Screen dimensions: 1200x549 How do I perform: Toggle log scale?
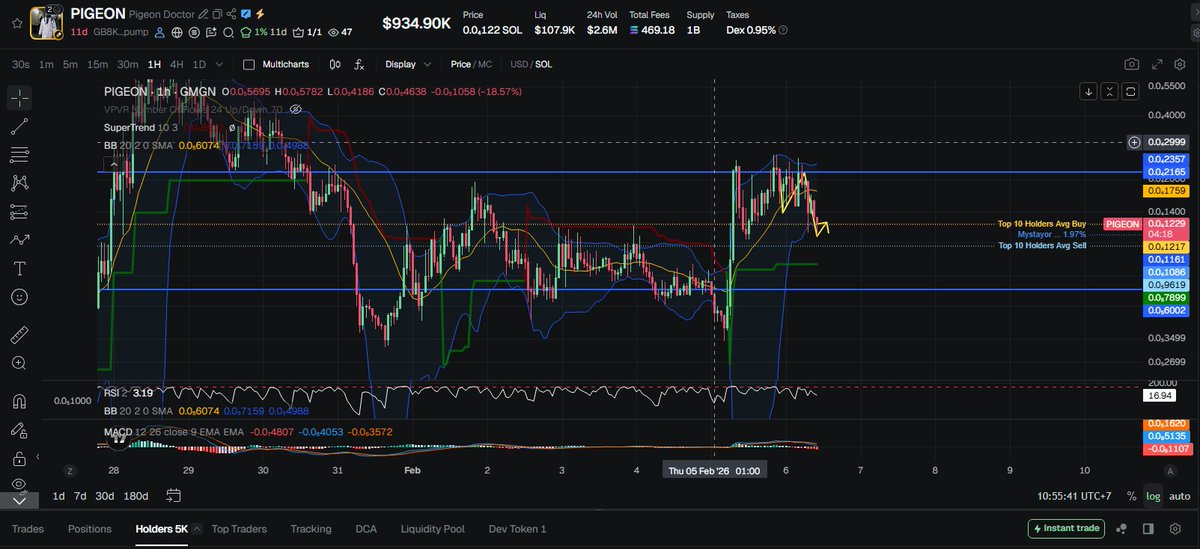coord(1153,496)
